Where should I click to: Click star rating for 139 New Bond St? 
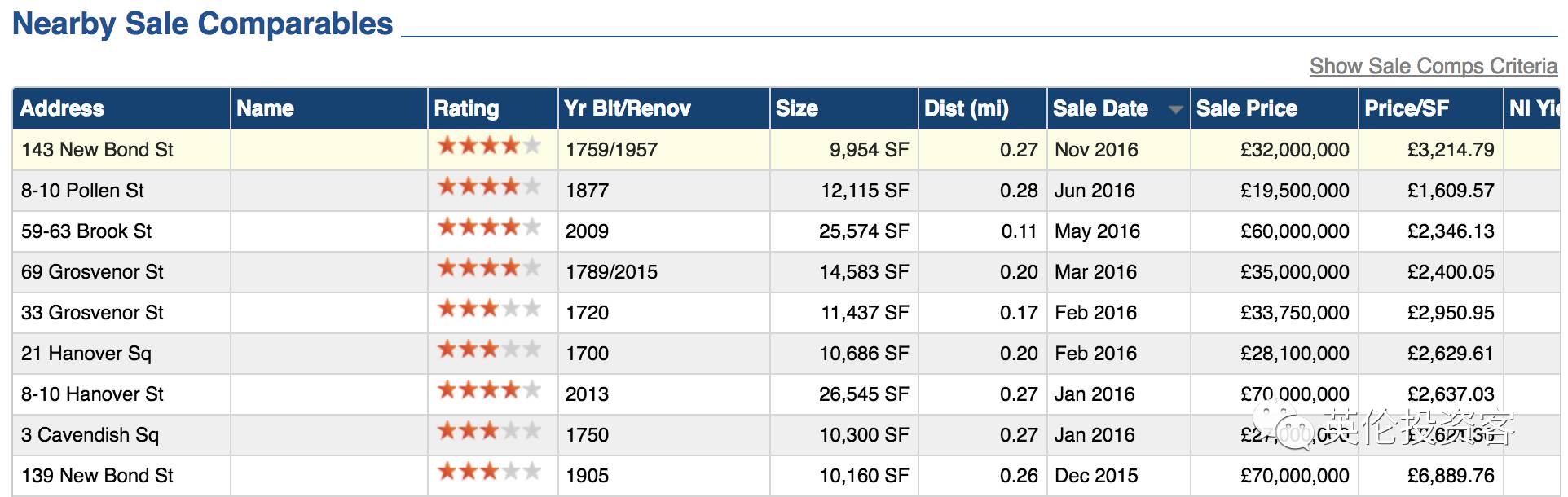point(489,473)
